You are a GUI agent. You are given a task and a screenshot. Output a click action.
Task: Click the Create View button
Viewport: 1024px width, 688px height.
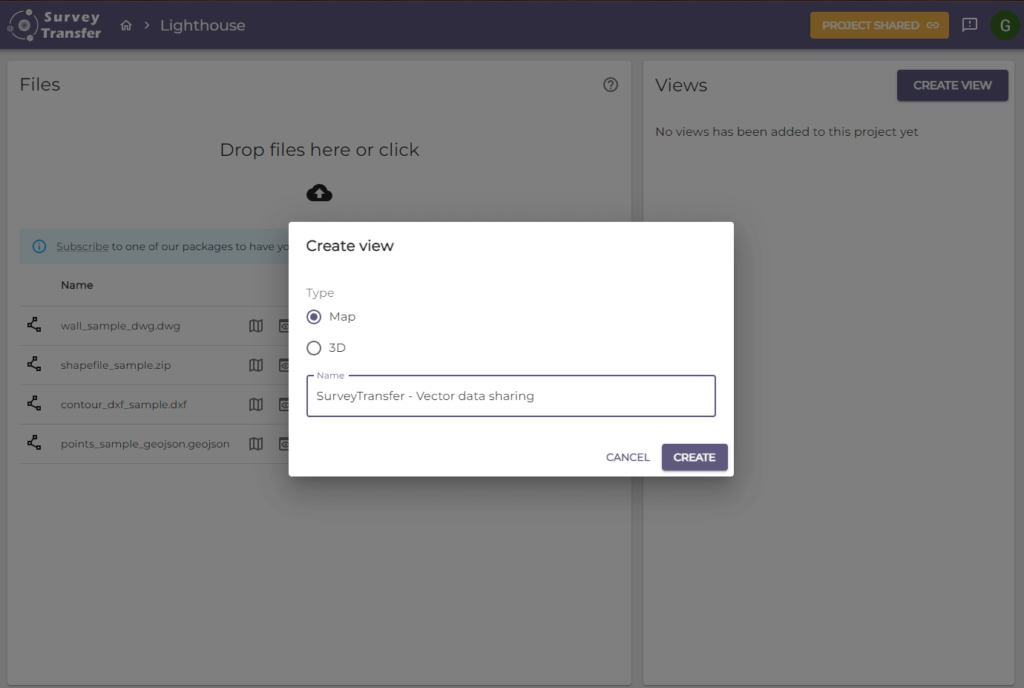tap(952, 86)
